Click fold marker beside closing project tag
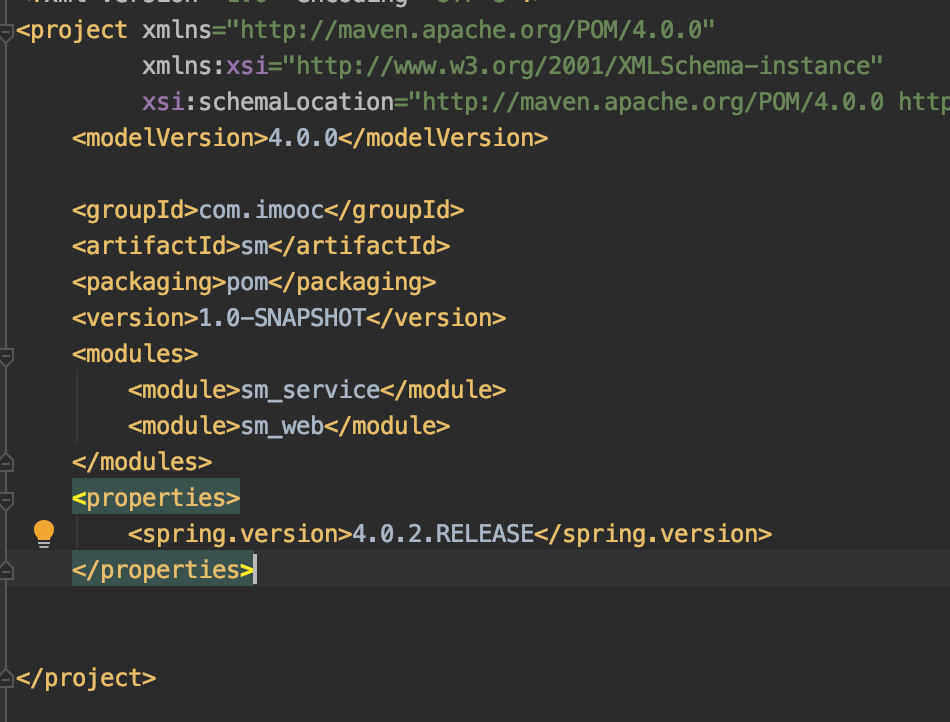The image size is (950, 722). coord(7,678)
